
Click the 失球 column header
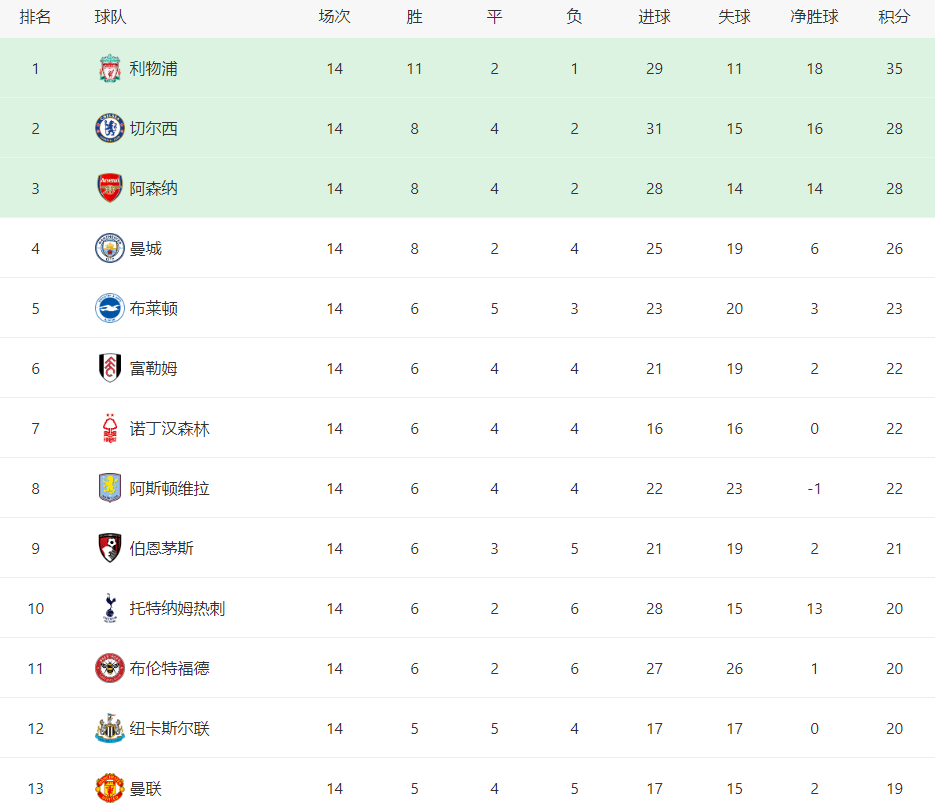point(734,18)
